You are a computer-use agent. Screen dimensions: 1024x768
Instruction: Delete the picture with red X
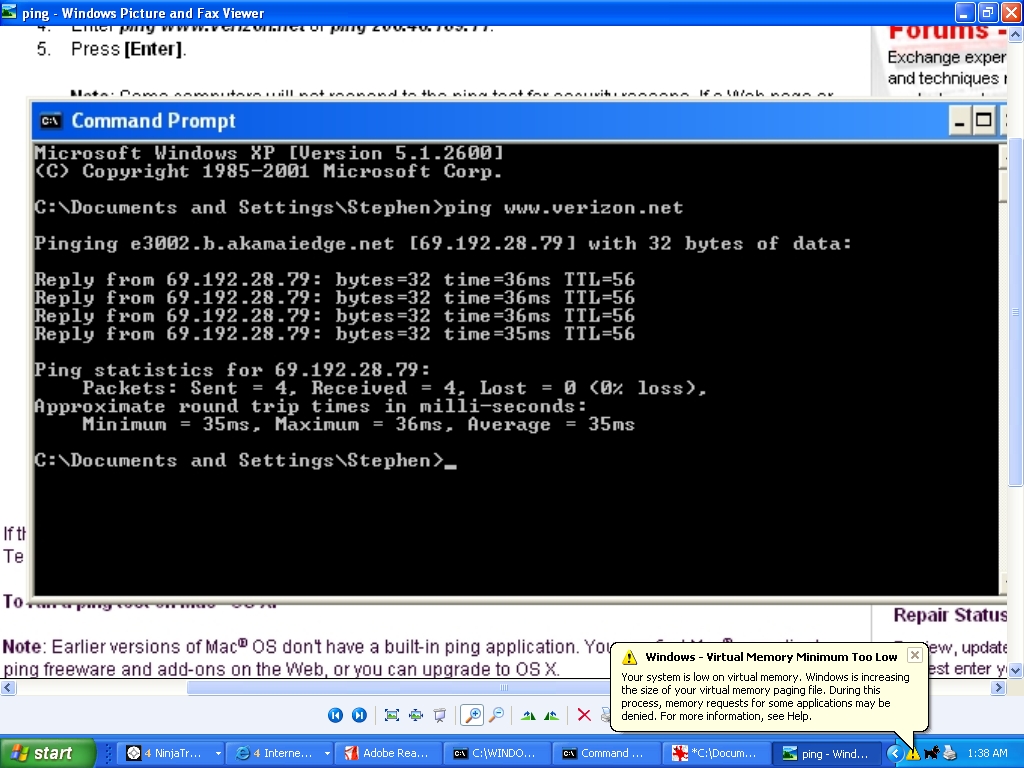pyautogui.click(x=584, y=715)
